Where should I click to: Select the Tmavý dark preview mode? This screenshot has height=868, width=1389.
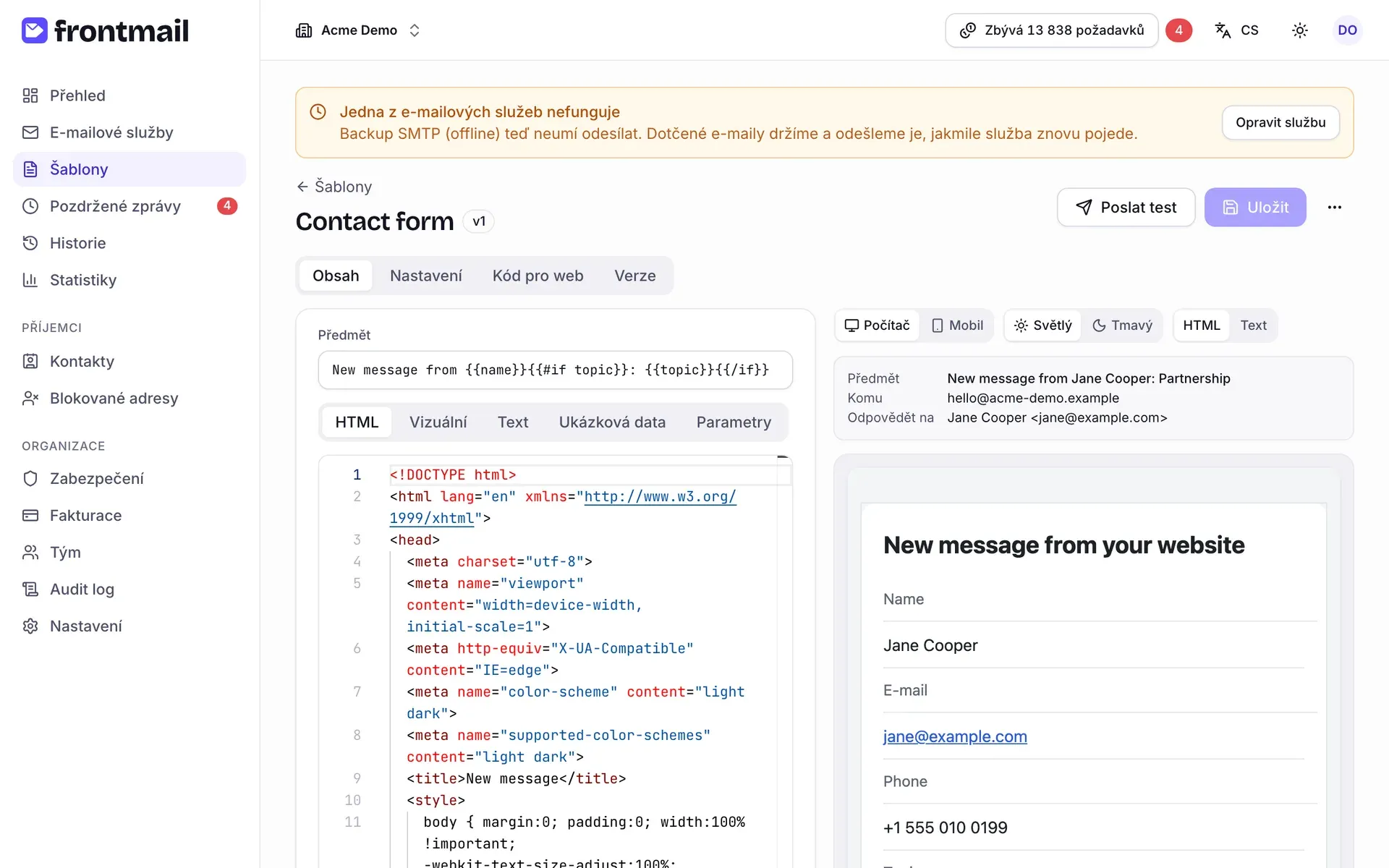tap(1122, 325)
